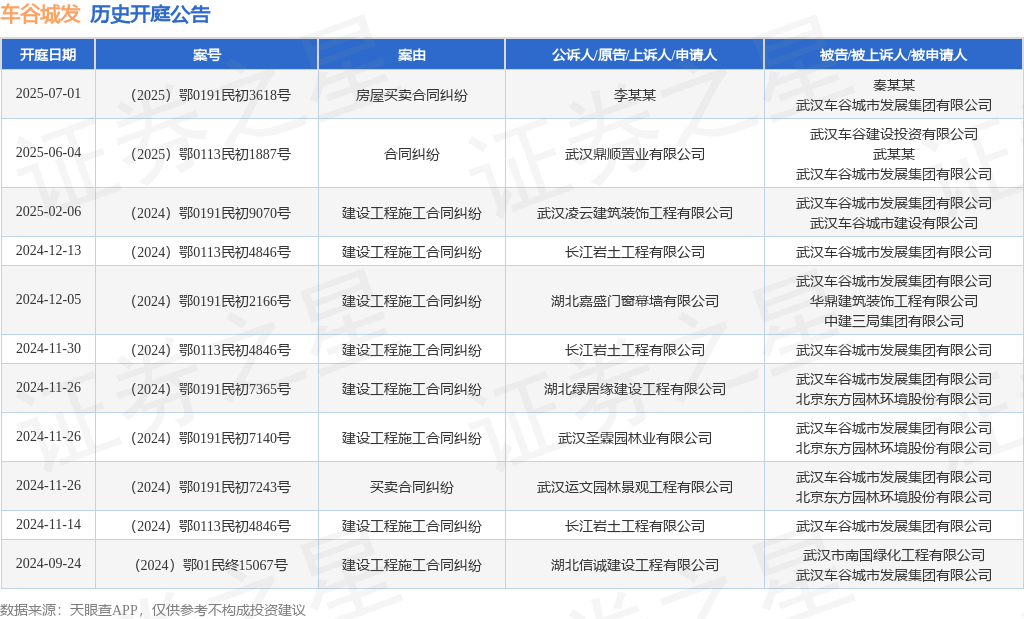Select the 案号 column header
Viewport: 1024px width, 619px height.
[206, 55]
